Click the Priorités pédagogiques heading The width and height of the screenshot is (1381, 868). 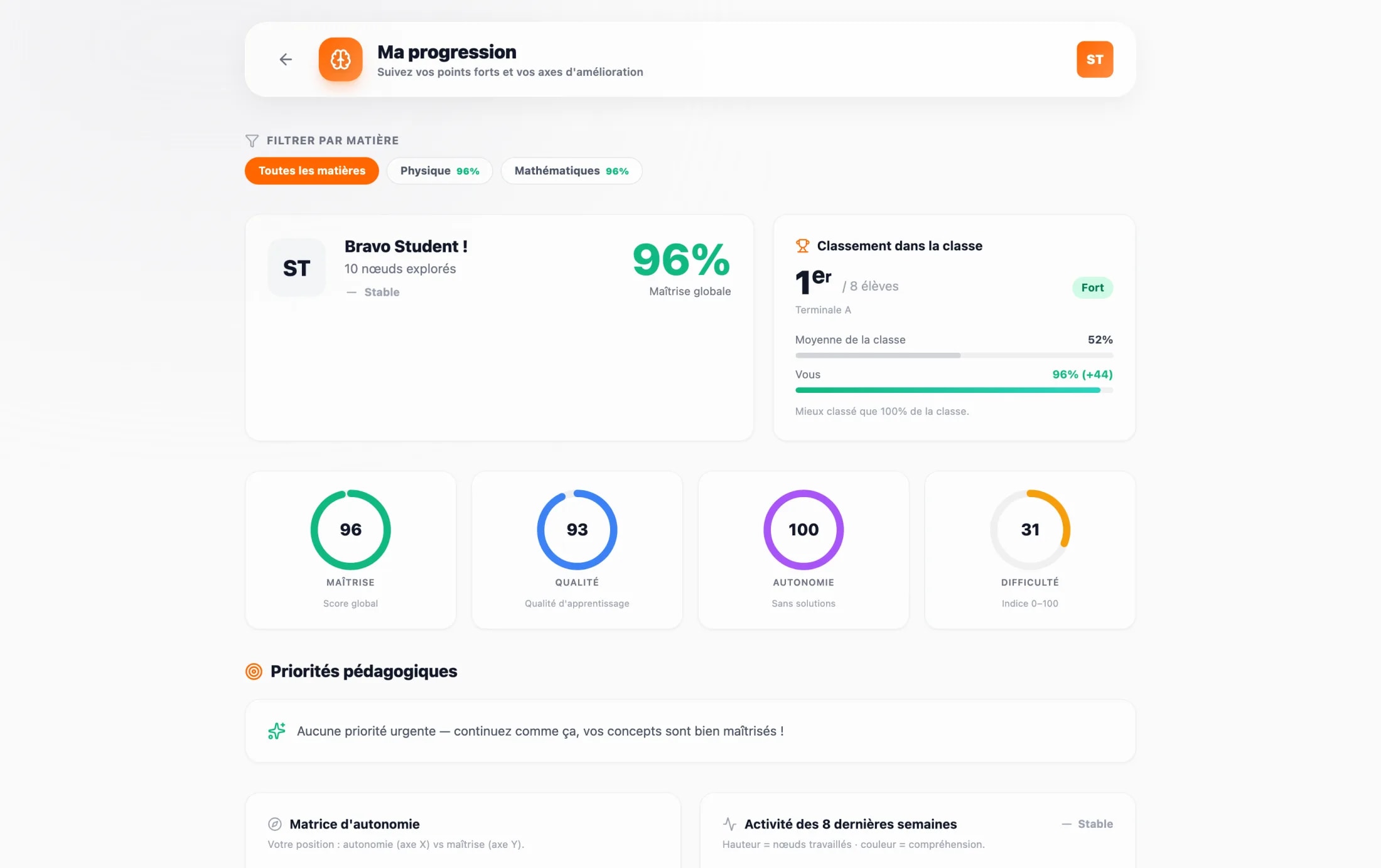click(x=364, y=672)
